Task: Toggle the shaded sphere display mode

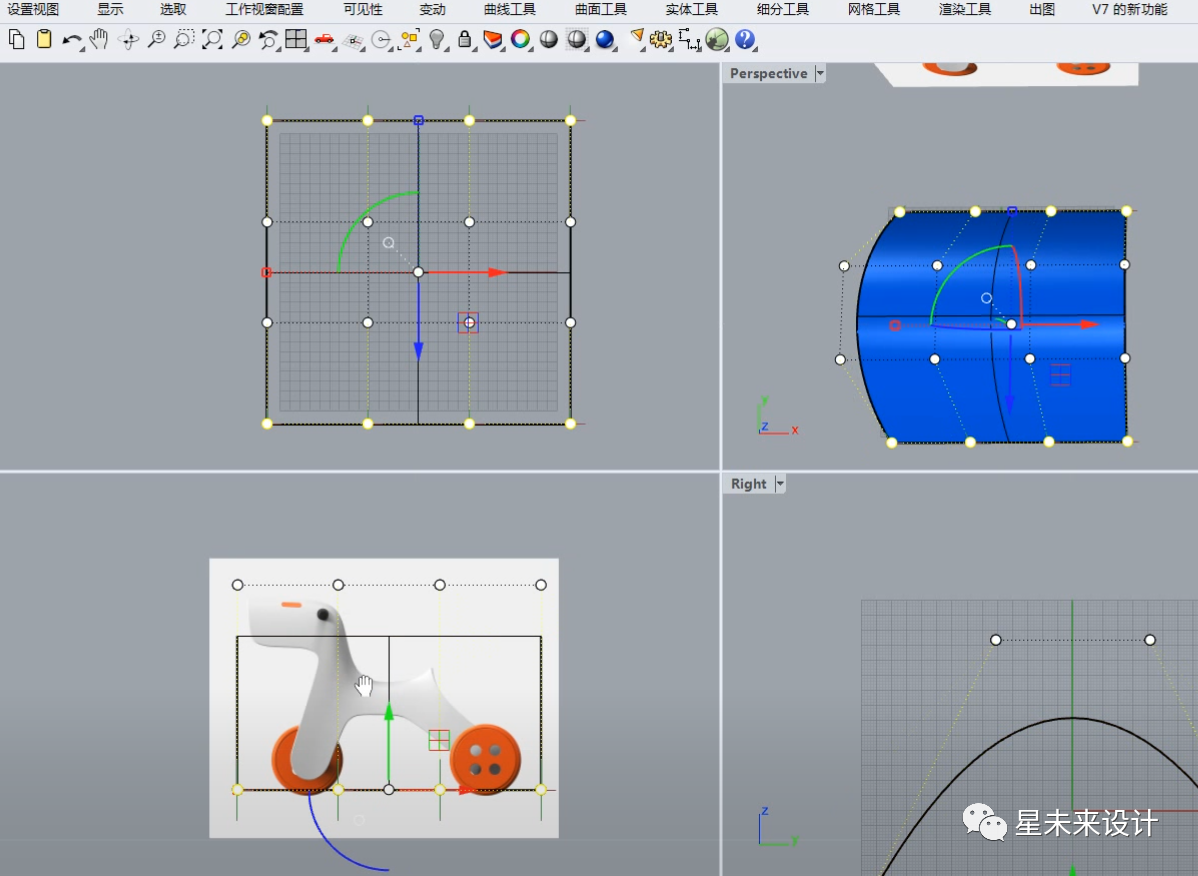Action: pos(549,40)
